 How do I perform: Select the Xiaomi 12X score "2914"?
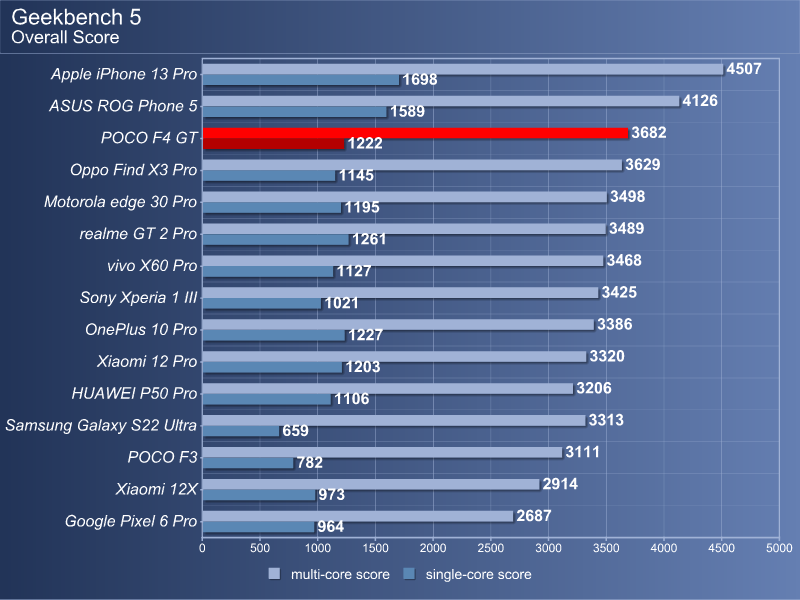point(560,484)
